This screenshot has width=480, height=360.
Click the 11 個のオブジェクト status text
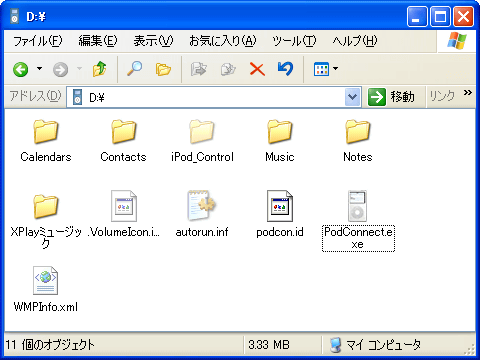50,345
